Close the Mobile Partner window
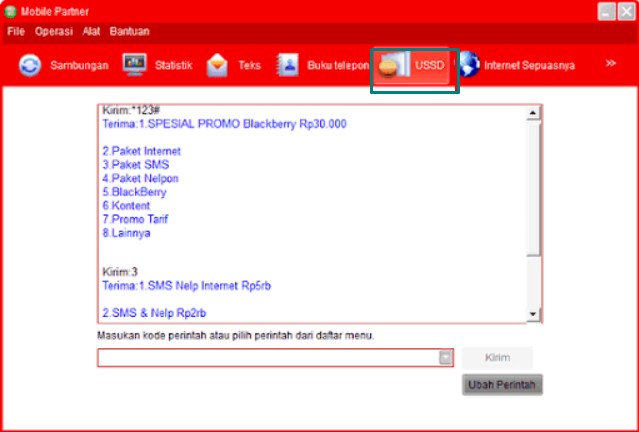The width and height of the screenshot is (639, 432). coord(626,11)
